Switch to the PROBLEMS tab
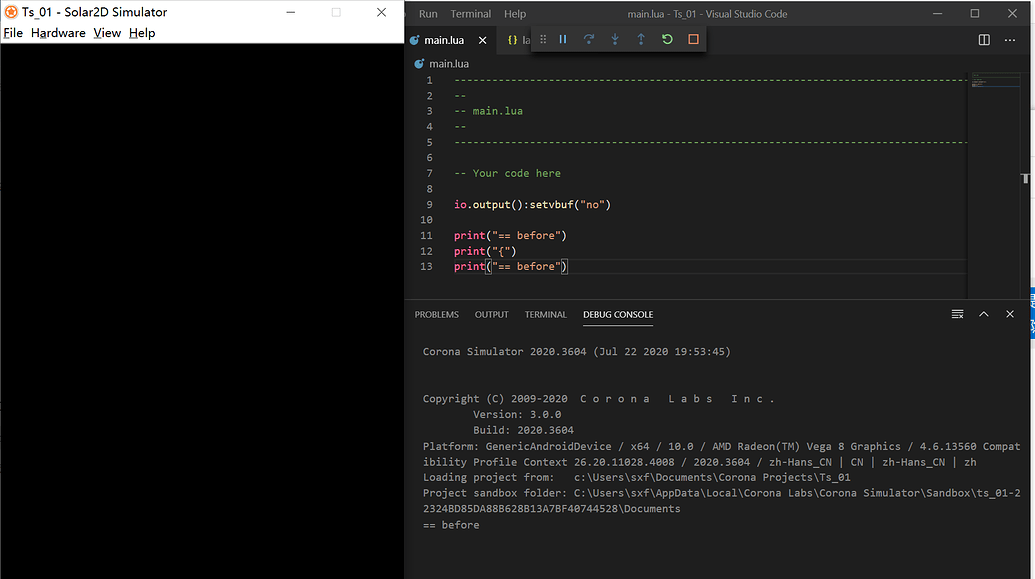1035x579 pixels. coord(437,313)
